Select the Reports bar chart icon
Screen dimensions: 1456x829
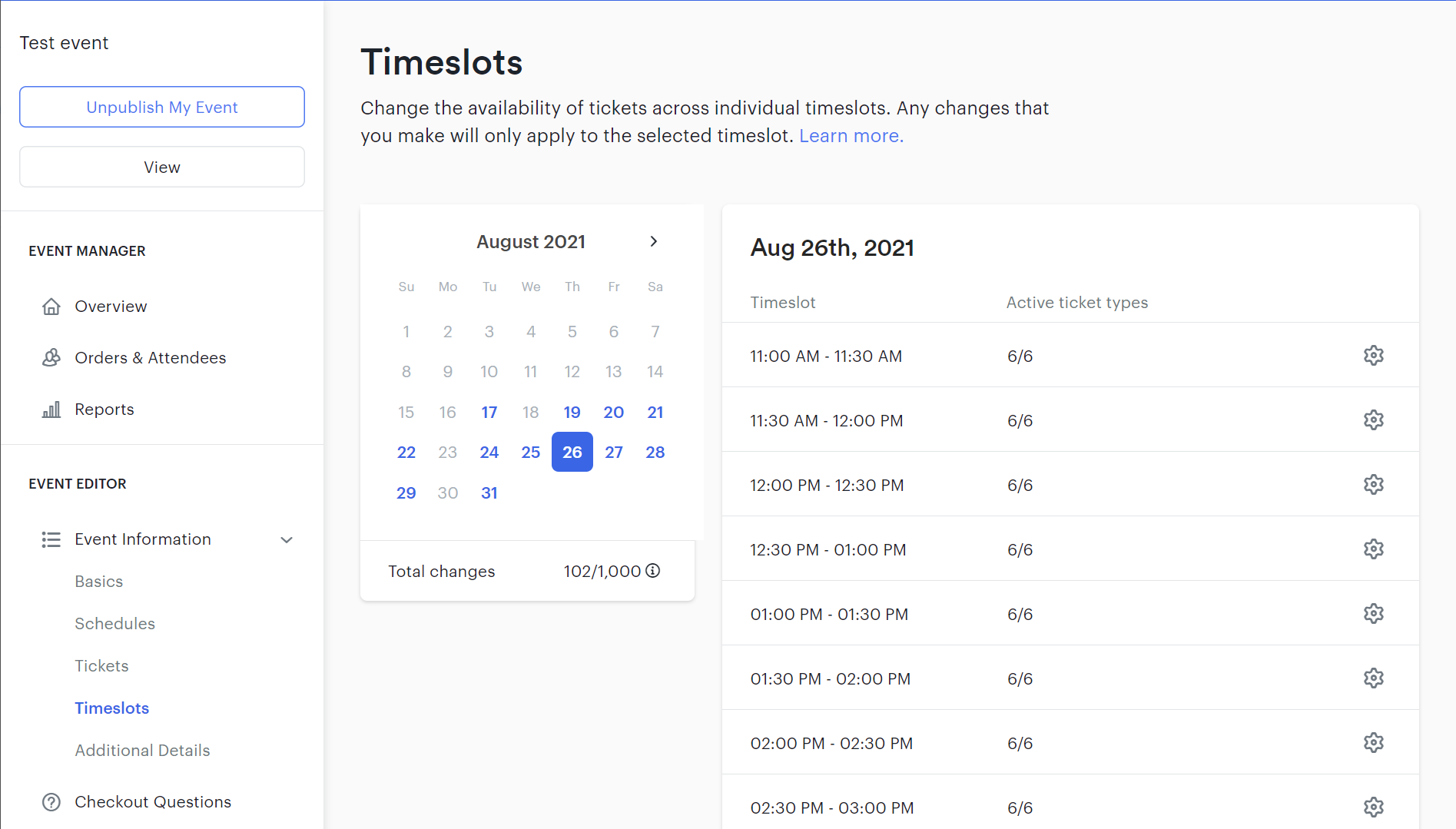pos(51,409)
